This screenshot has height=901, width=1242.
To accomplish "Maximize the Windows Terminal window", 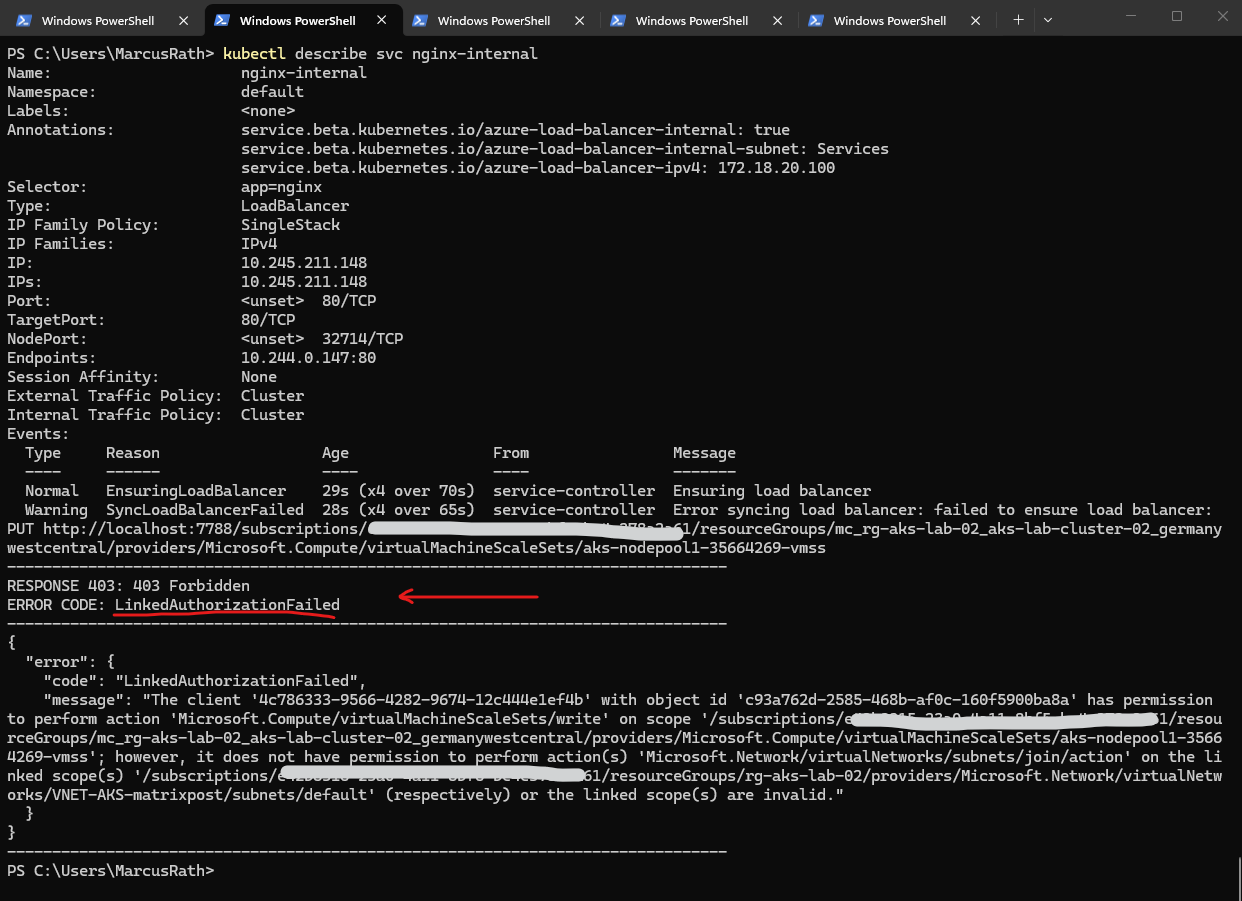I will point(1176,16).
